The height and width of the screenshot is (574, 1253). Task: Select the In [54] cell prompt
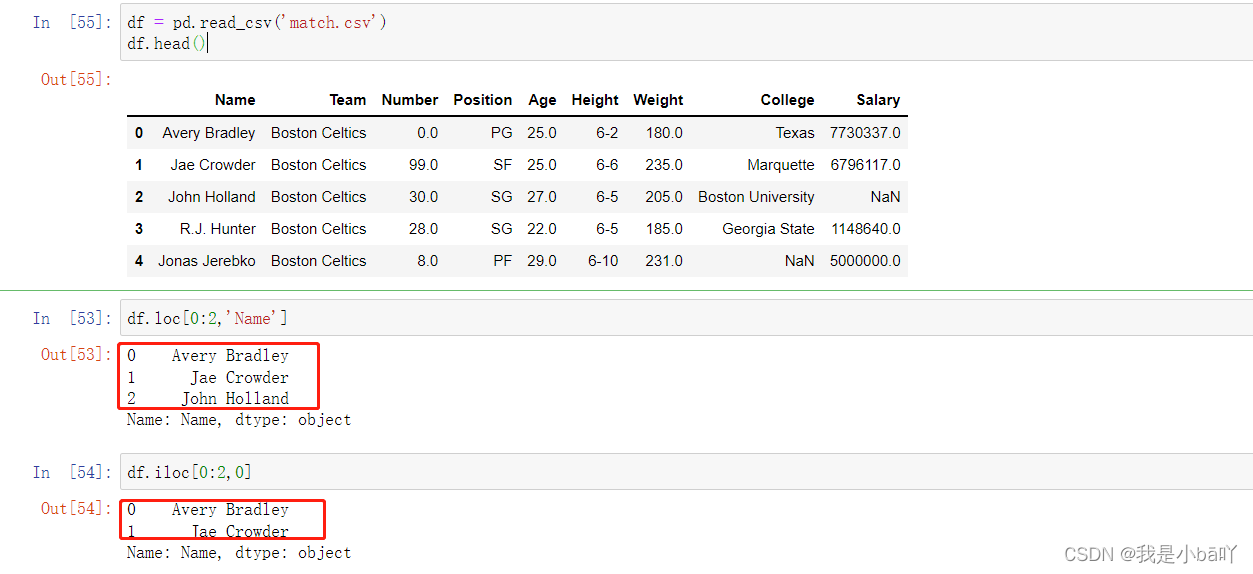pos(72,471)
